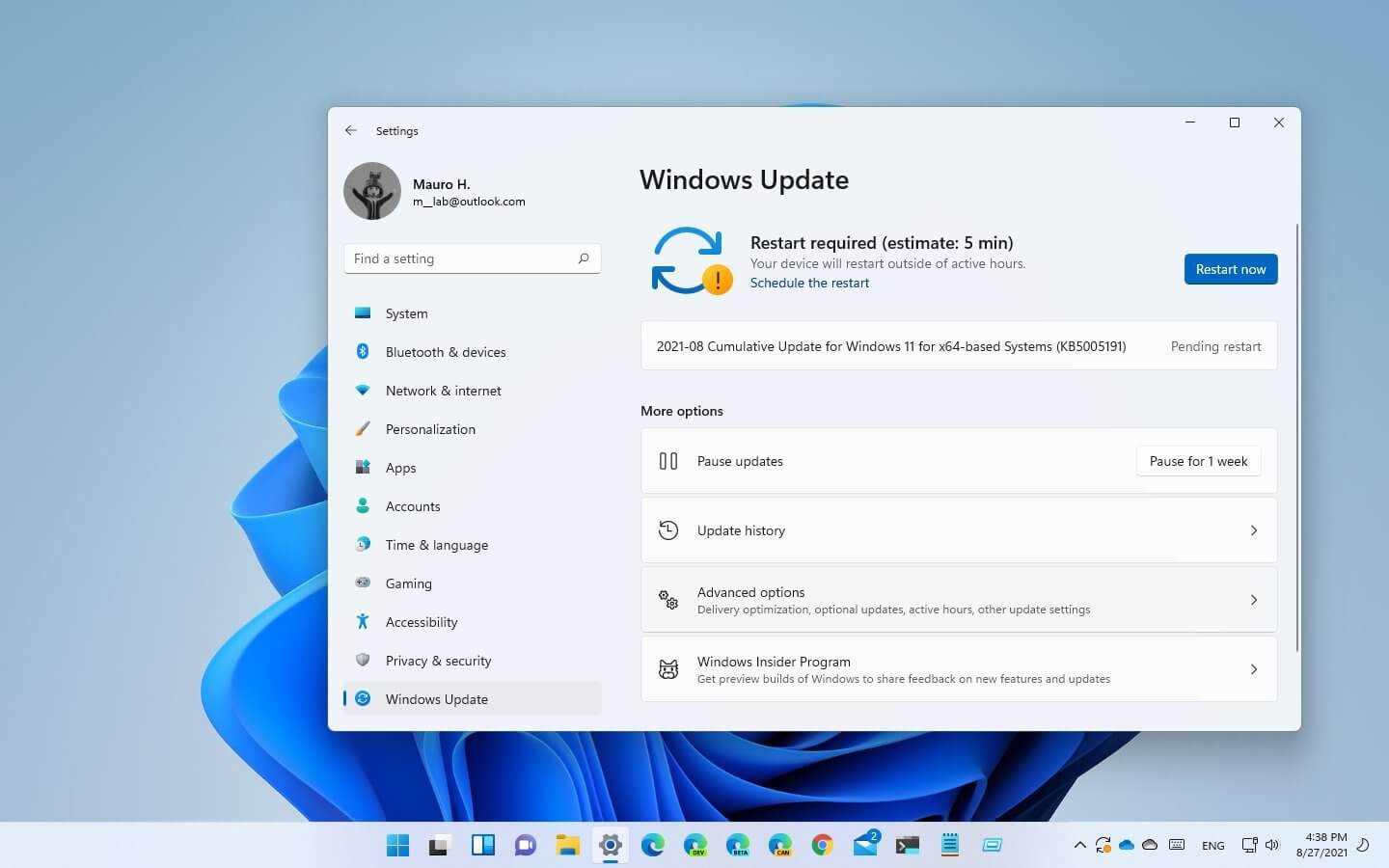
Task: Expand Advanced options settings
Action: [x=959, y=599]
